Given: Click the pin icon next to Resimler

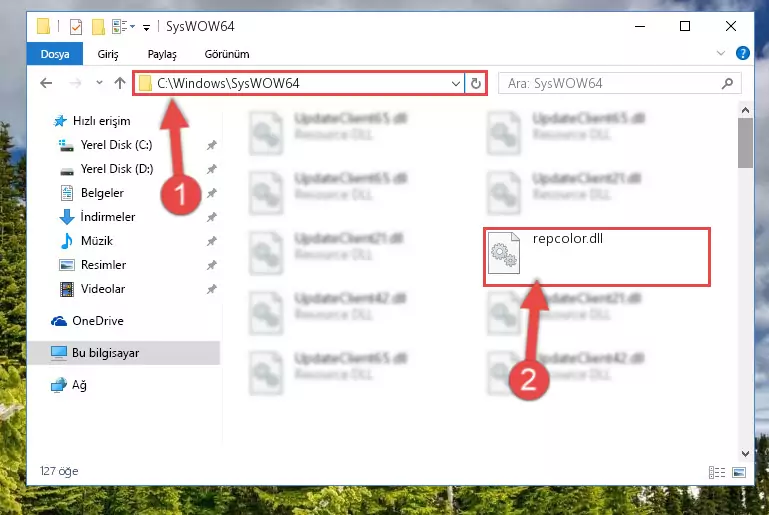Looking at the screenshot, I should click(211, 265).
